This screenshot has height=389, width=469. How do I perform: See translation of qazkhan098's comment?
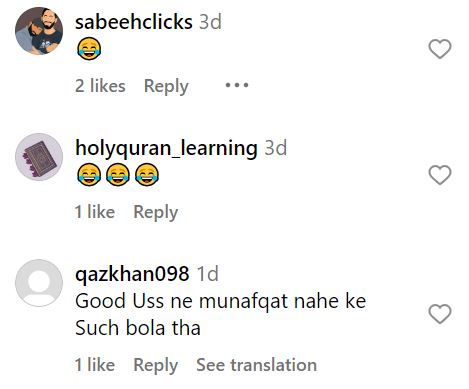click(256, 365)
